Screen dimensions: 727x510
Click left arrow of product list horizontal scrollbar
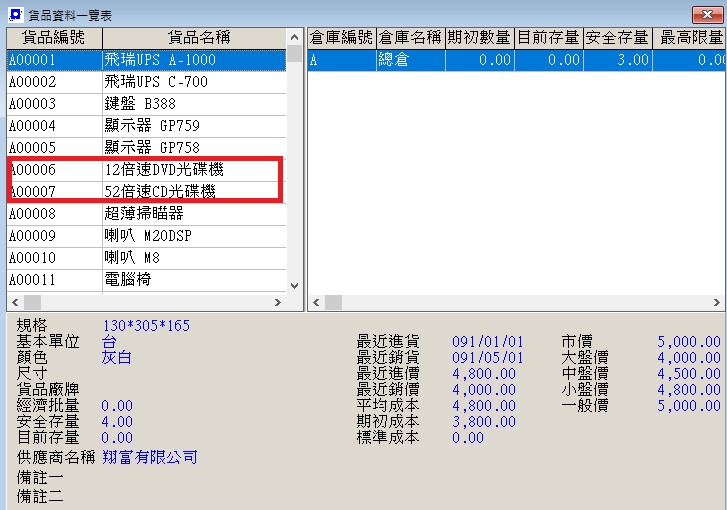(x=15, y=302)
